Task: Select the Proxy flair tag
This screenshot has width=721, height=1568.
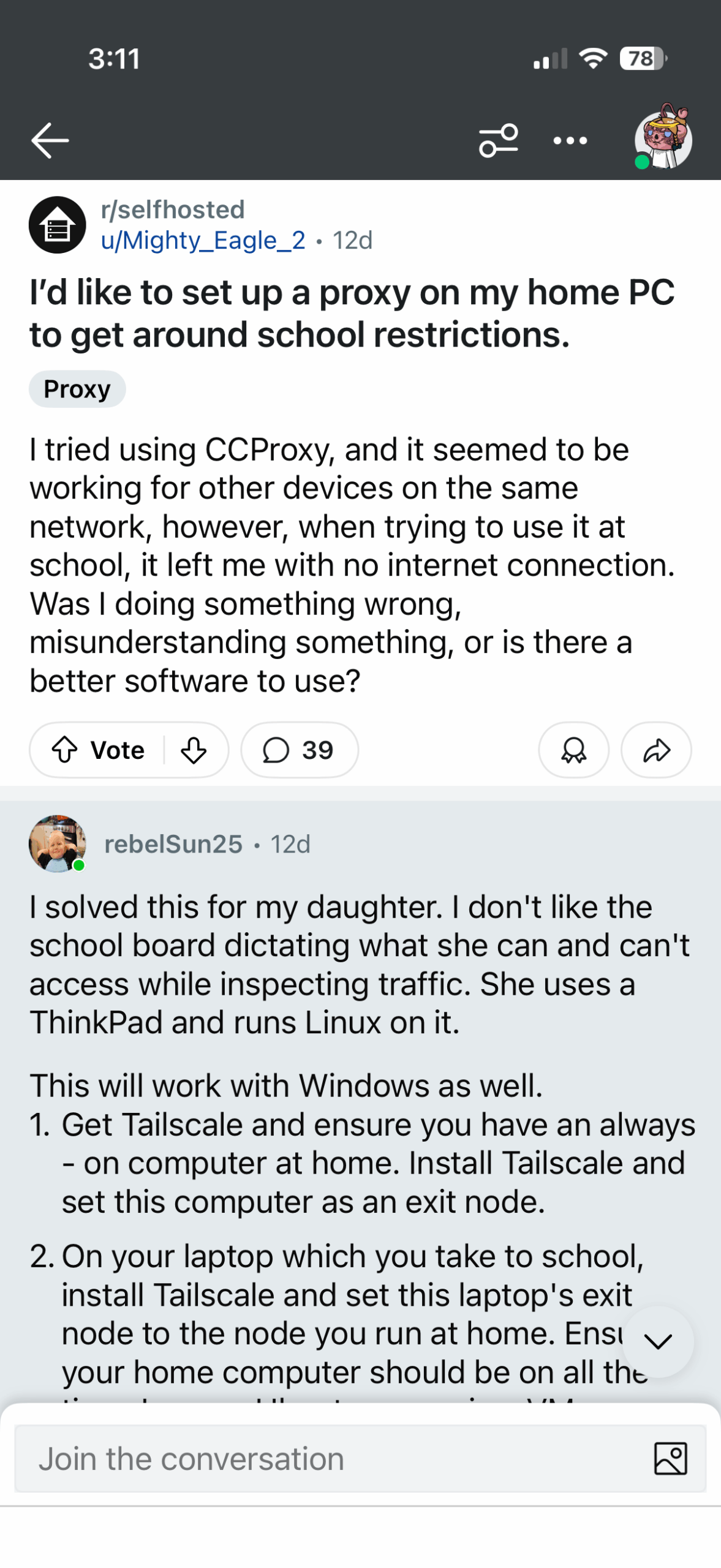Action: point(77,389)
